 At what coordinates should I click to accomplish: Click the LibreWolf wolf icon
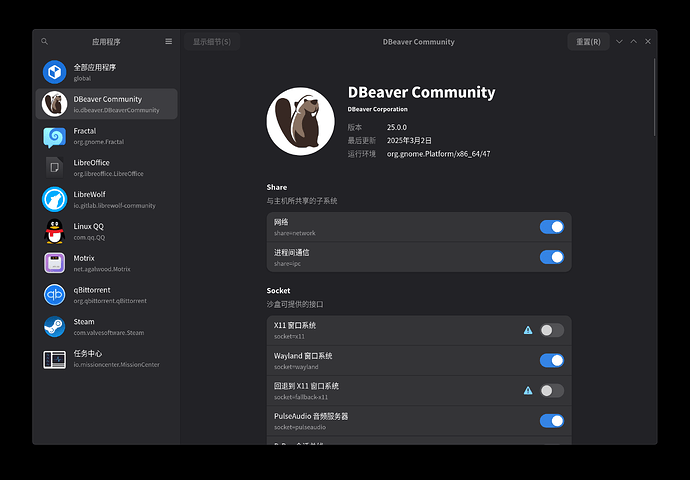55,199
